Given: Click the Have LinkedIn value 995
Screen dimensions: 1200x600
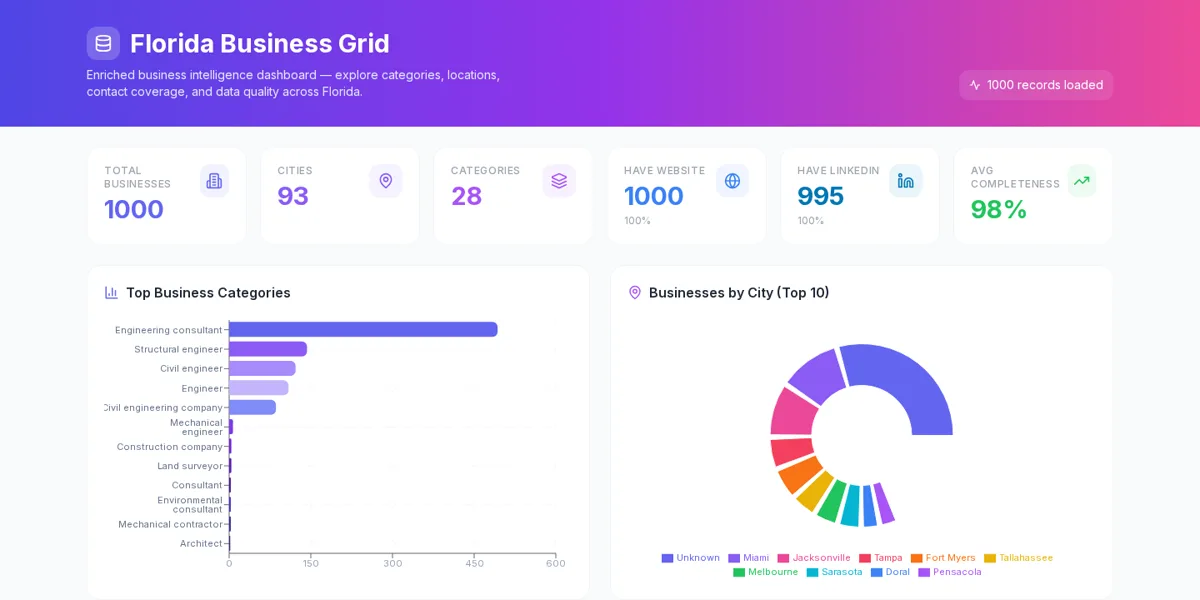Looking at the screenshot, I should coord(821,196).
